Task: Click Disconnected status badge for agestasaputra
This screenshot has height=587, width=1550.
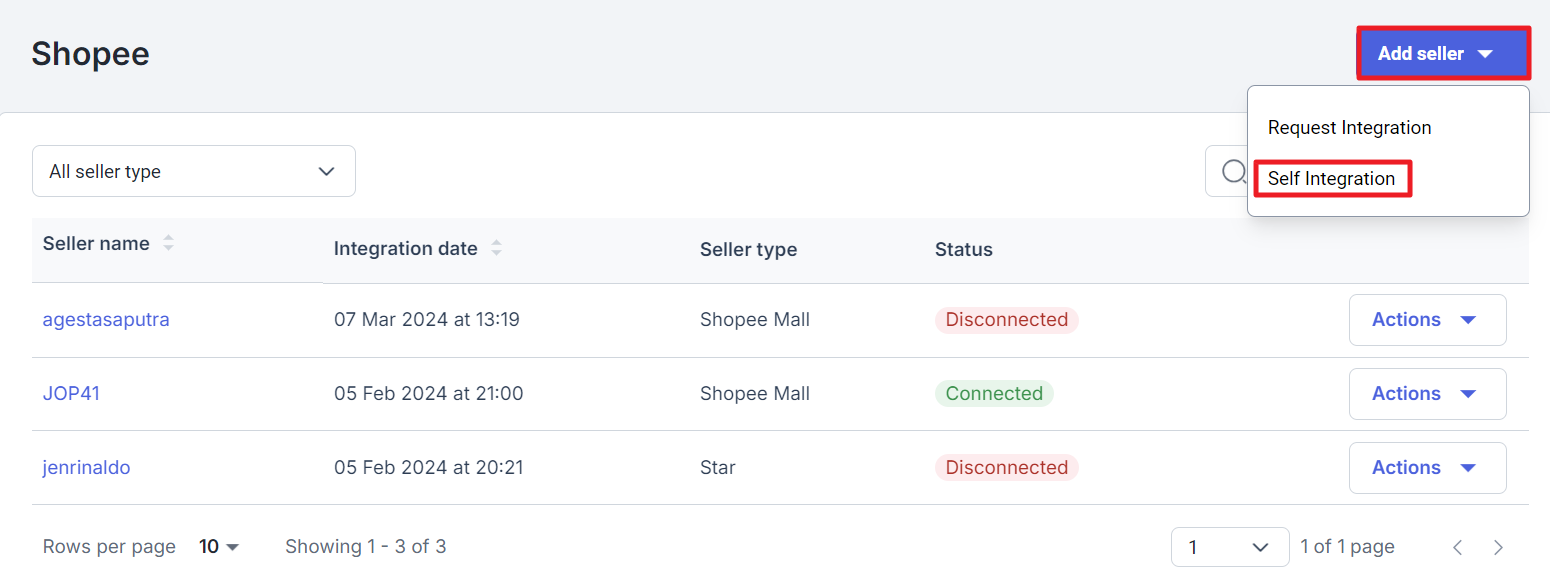Action: click(1006, 320)
